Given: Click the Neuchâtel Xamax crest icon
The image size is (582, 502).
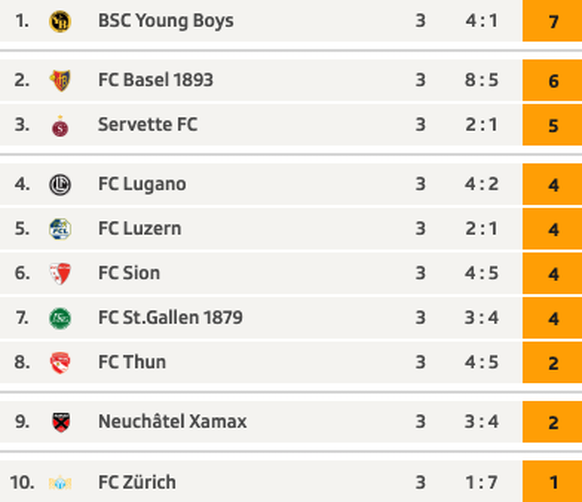Looking at the screenshot, I should click(61, 422).
